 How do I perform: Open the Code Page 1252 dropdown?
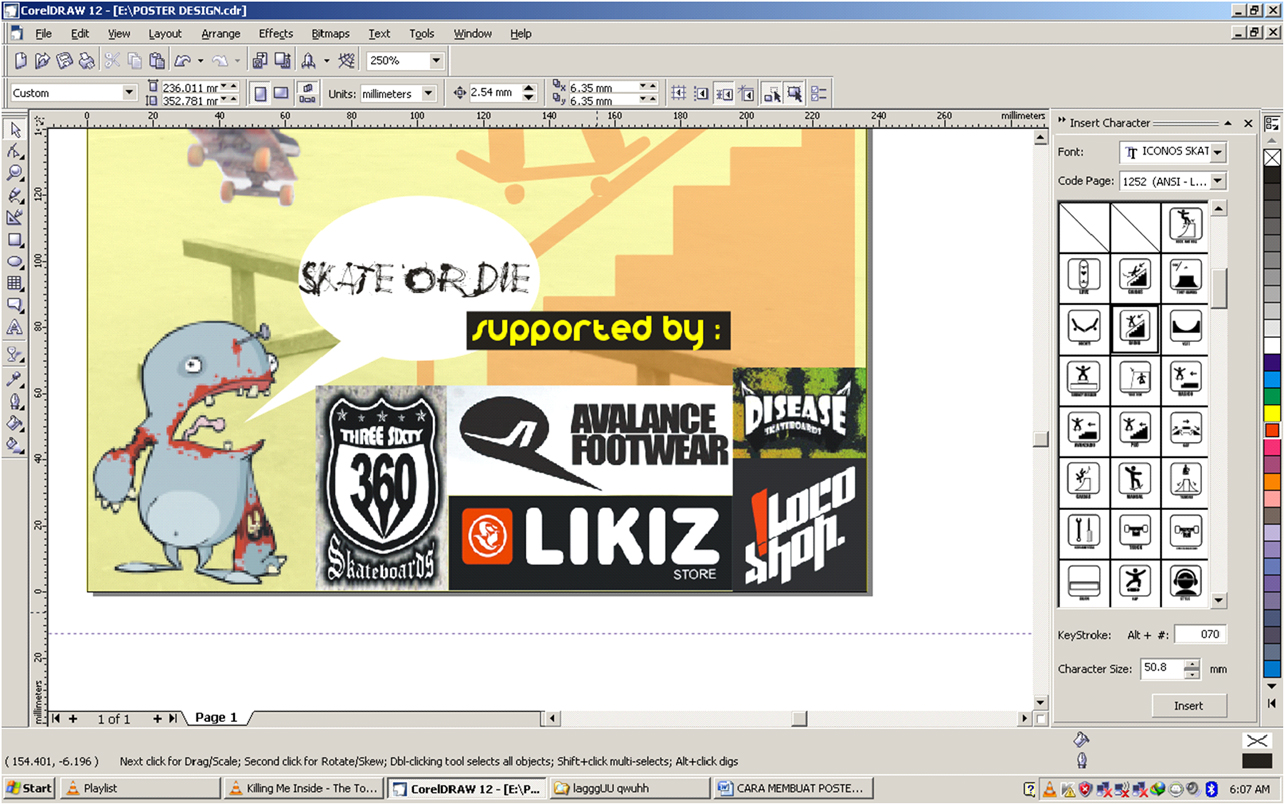point(1218,181)
